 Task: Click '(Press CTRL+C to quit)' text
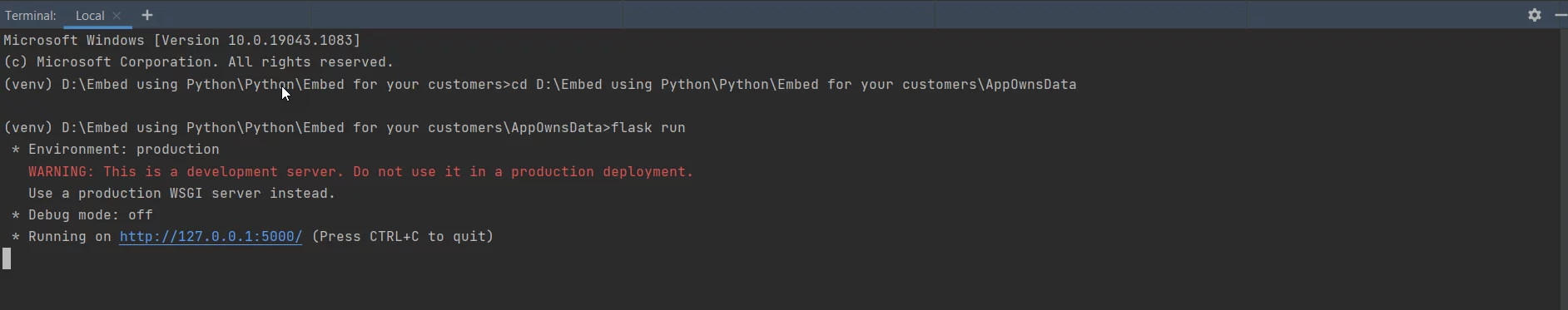pos(403,237)
